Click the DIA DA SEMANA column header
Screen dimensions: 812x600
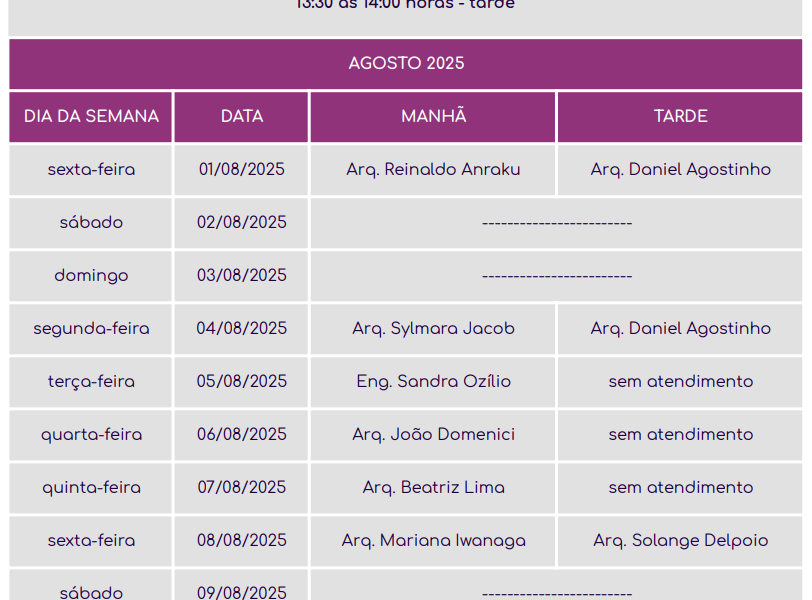tap(91, 117)
